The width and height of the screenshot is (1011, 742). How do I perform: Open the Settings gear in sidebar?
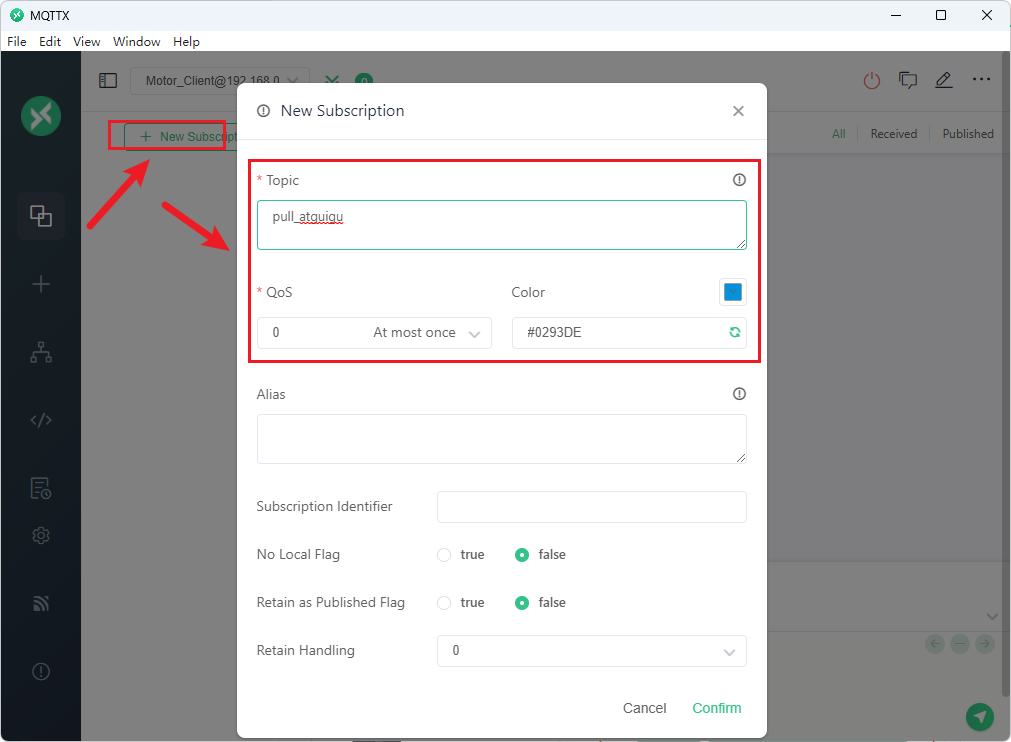pyautogui.click(x=41, y=536)
